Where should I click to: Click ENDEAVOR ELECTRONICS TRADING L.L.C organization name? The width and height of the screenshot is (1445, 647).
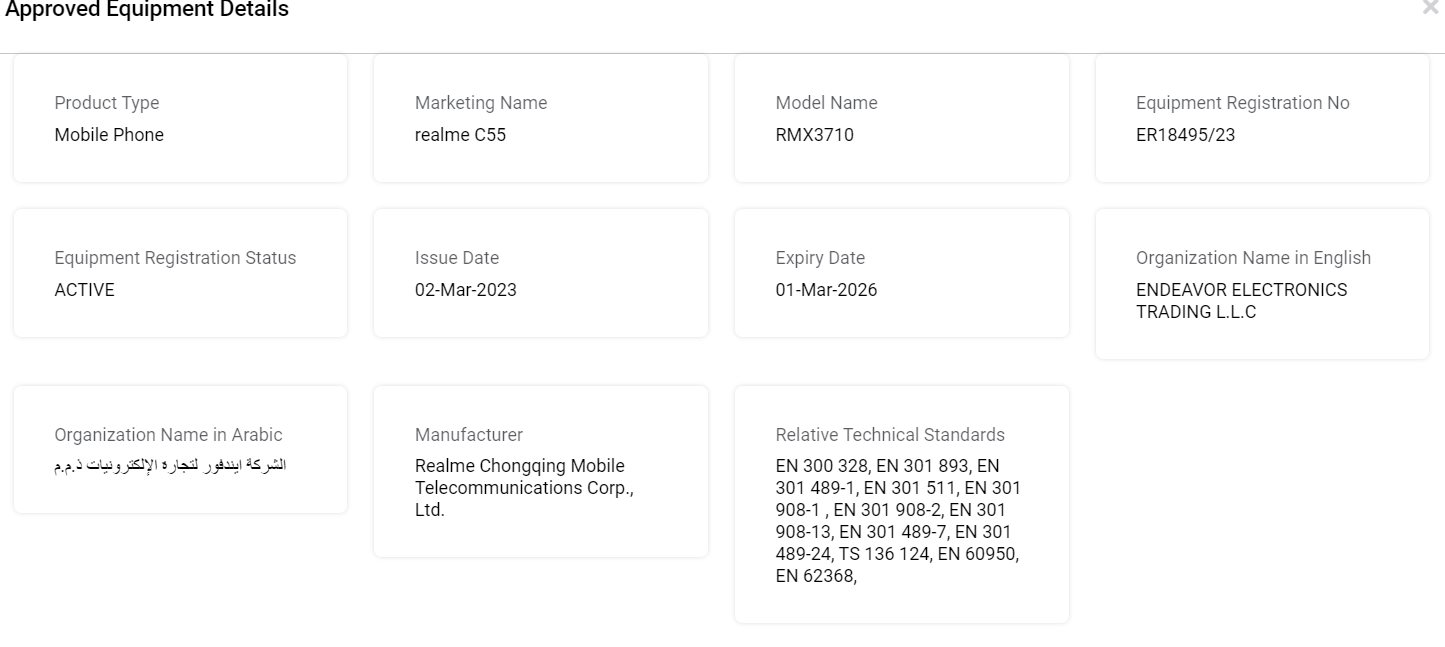(1242, 301)
